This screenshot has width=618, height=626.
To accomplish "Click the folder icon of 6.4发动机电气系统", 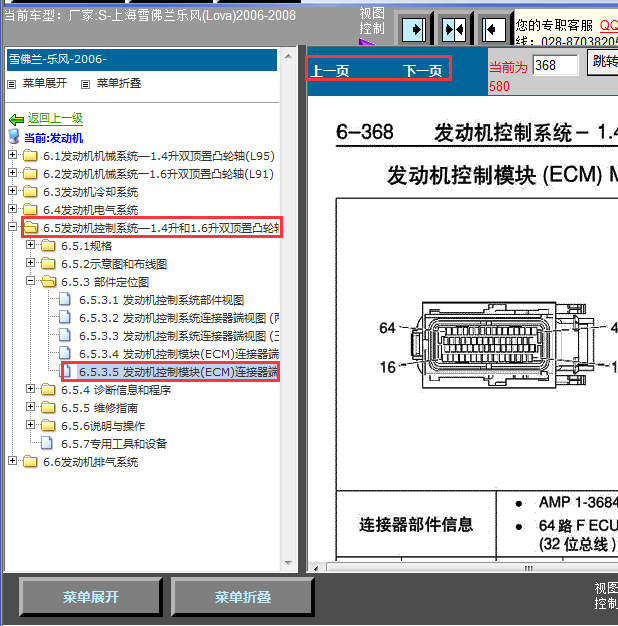I will click(30, 210).
